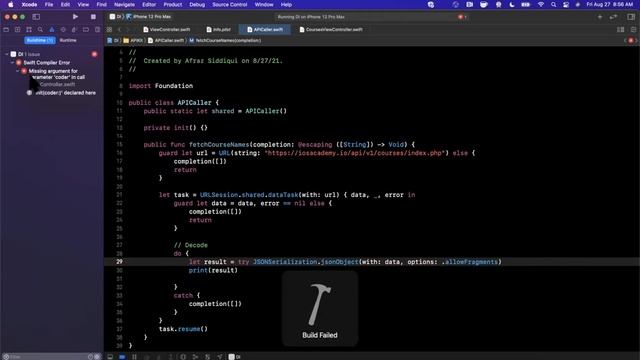Open Debug Memory Graph

(195, 357)
